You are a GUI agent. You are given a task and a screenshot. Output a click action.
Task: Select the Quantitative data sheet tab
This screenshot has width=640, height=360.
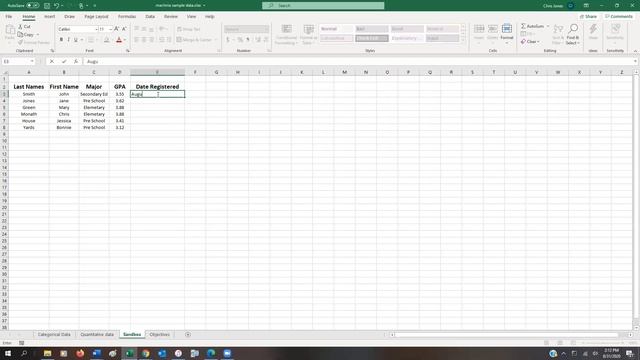coord(97,334)
